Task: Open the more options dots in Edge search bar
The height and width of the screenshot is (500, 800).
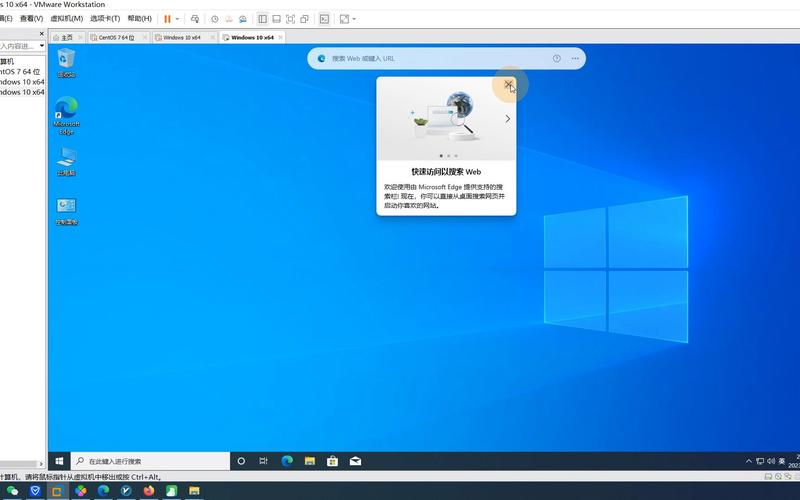Action: click(x=575, y=59)
